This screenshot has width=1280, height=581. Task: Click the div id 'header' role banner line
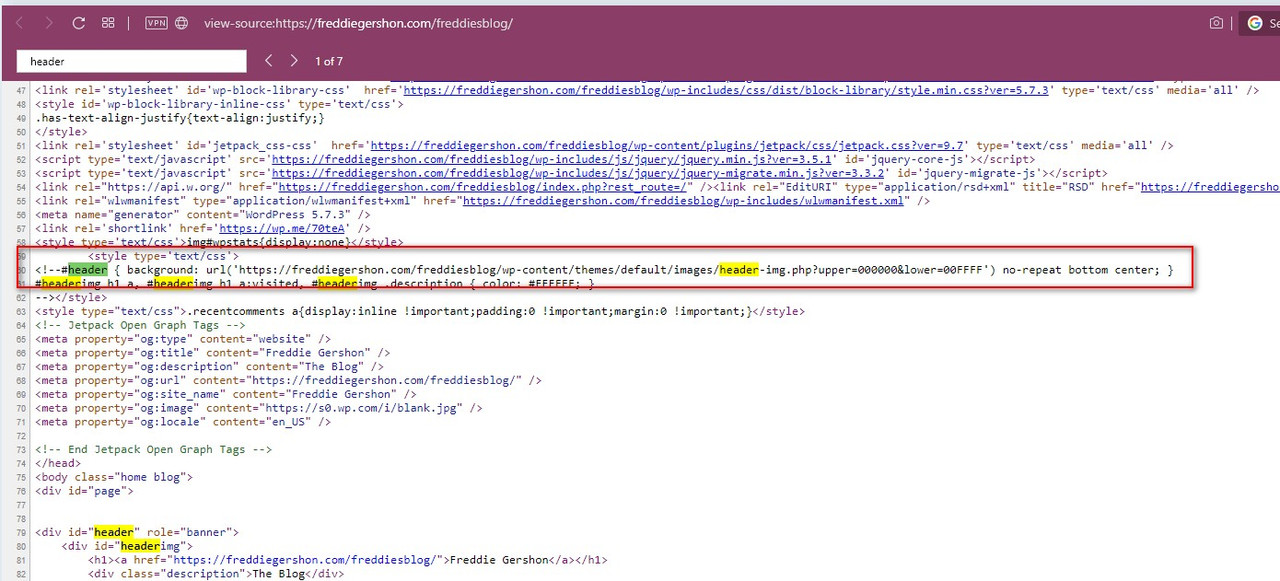point(137,533)
